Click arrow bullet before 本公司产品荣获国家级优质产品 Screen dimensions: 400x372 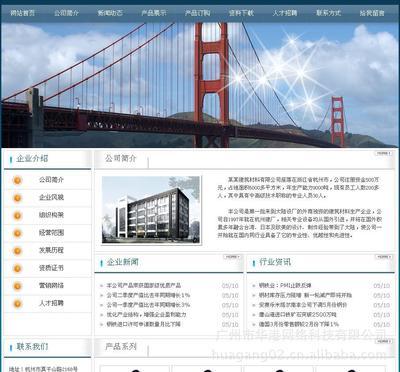coord(102,286)
